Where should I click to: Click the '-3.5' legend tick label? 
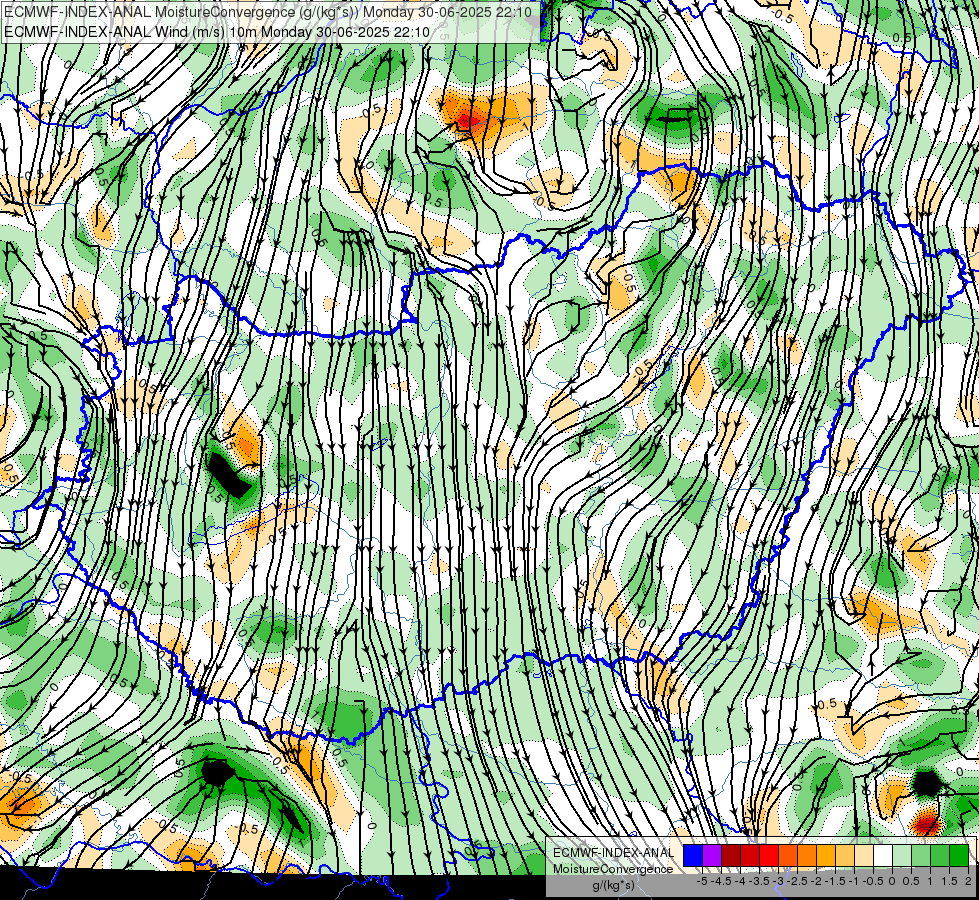[759, 881]
